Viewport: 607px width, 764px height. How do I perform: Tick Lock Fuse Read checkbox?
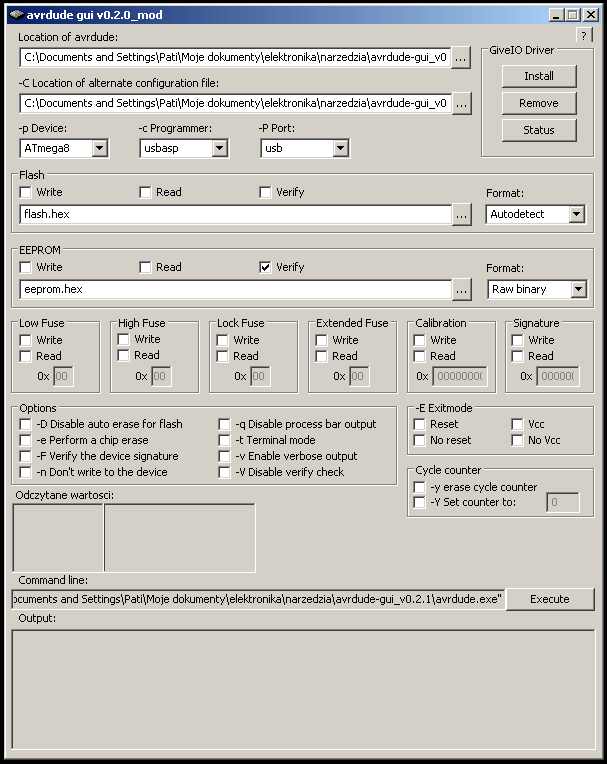(223, 356)
